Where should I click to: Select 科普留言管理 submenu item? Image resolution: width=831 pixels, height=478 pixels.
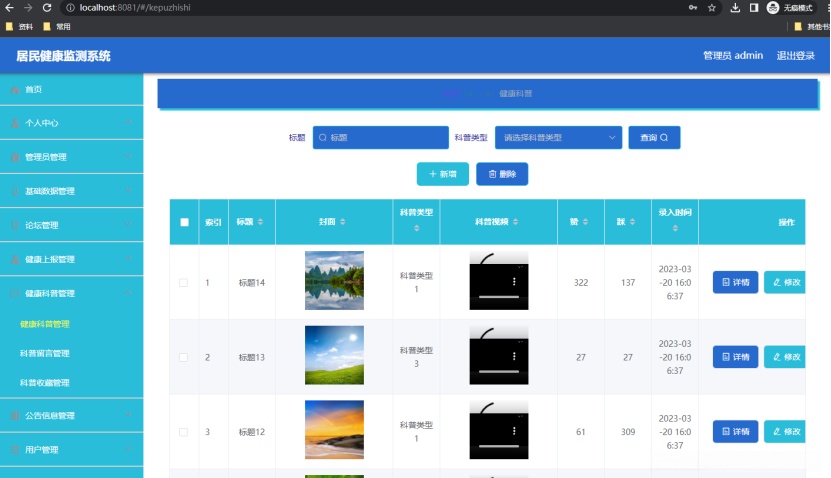tap(45, 353)
